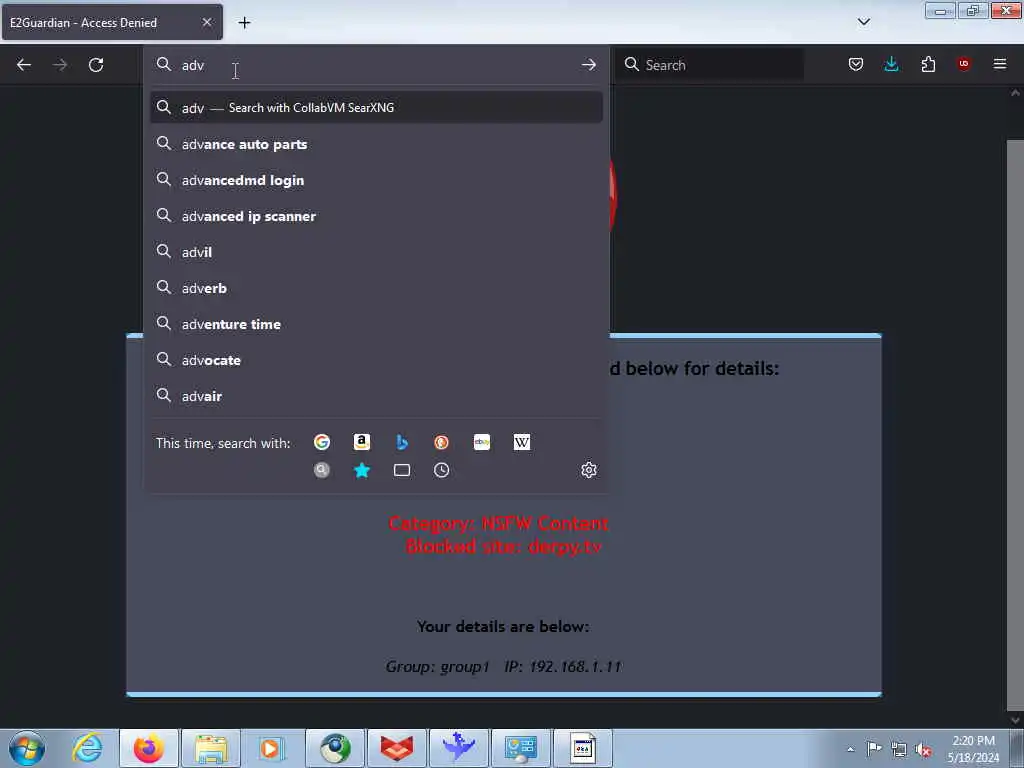
Task: Open Action Center flag in tray
Action: pos(874,749)
